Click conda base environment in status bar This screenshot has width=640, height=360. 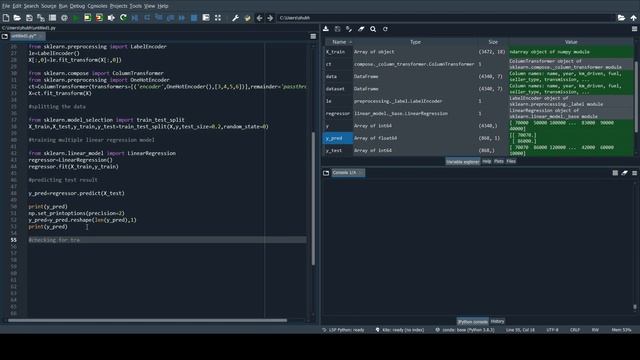click(465, 330)
